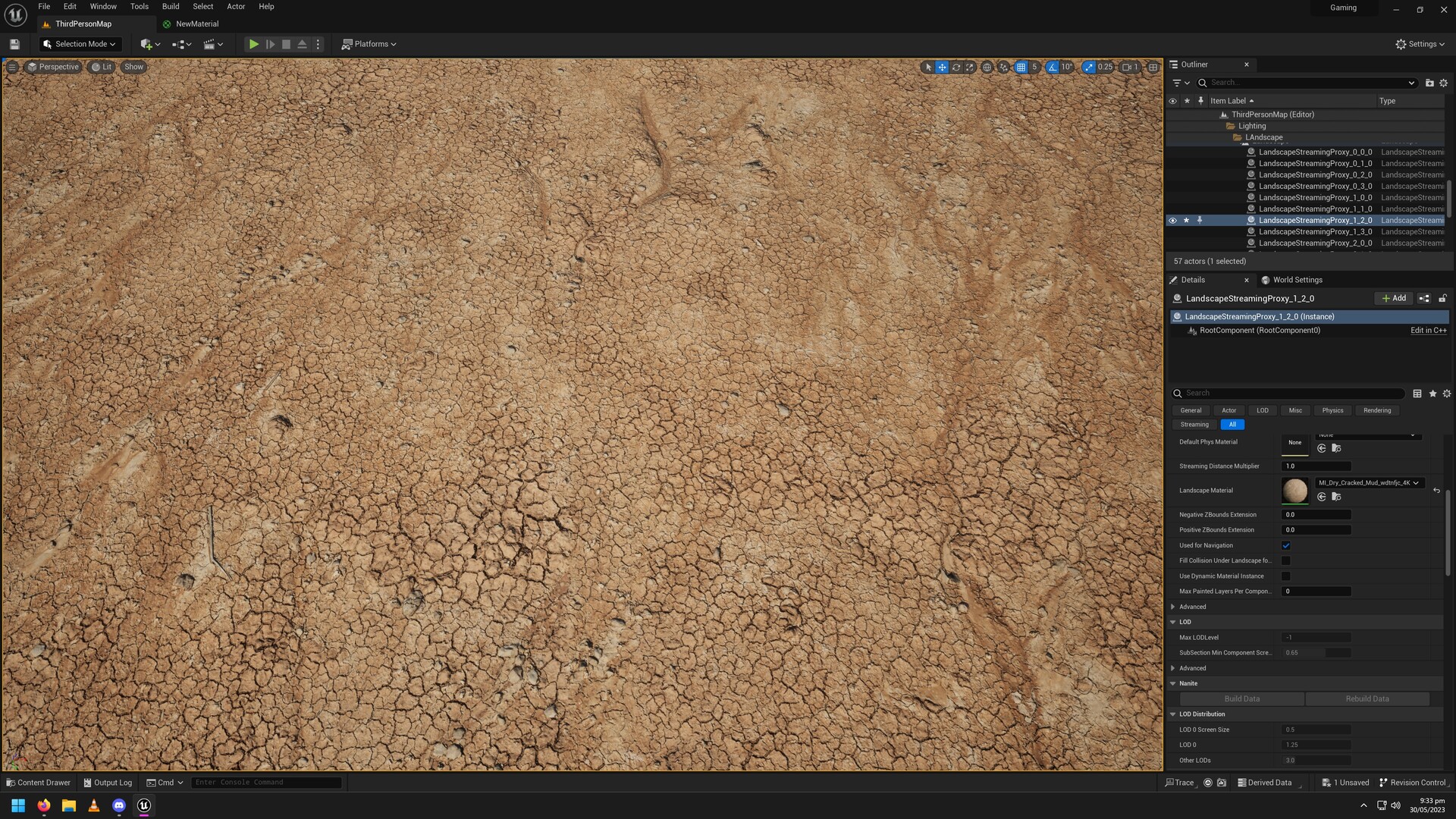Uncheck Used for Navigation
Screen dimensions: 1456x819
(x=1286, y=545)
